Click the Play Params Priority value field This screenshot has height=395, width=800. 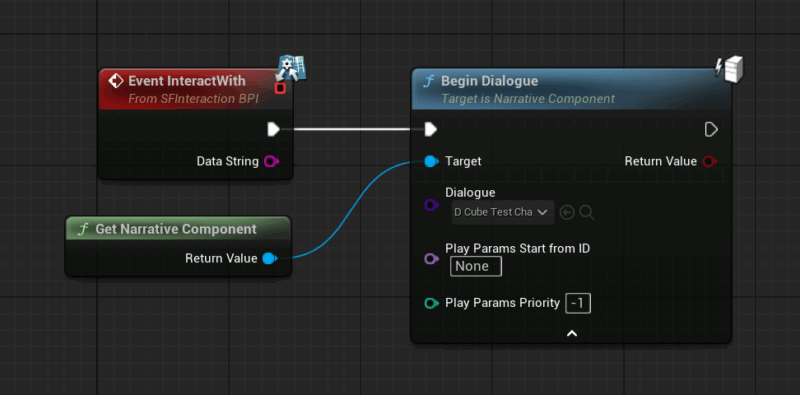coord(578,304)
